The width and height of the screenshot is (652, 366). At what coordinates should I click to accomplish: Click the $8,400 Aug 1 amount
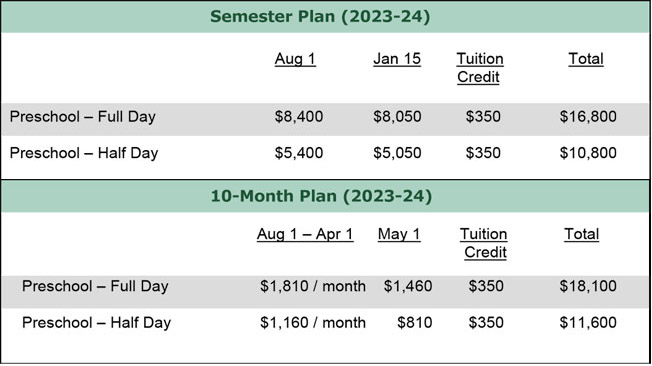tap(299, 117)
